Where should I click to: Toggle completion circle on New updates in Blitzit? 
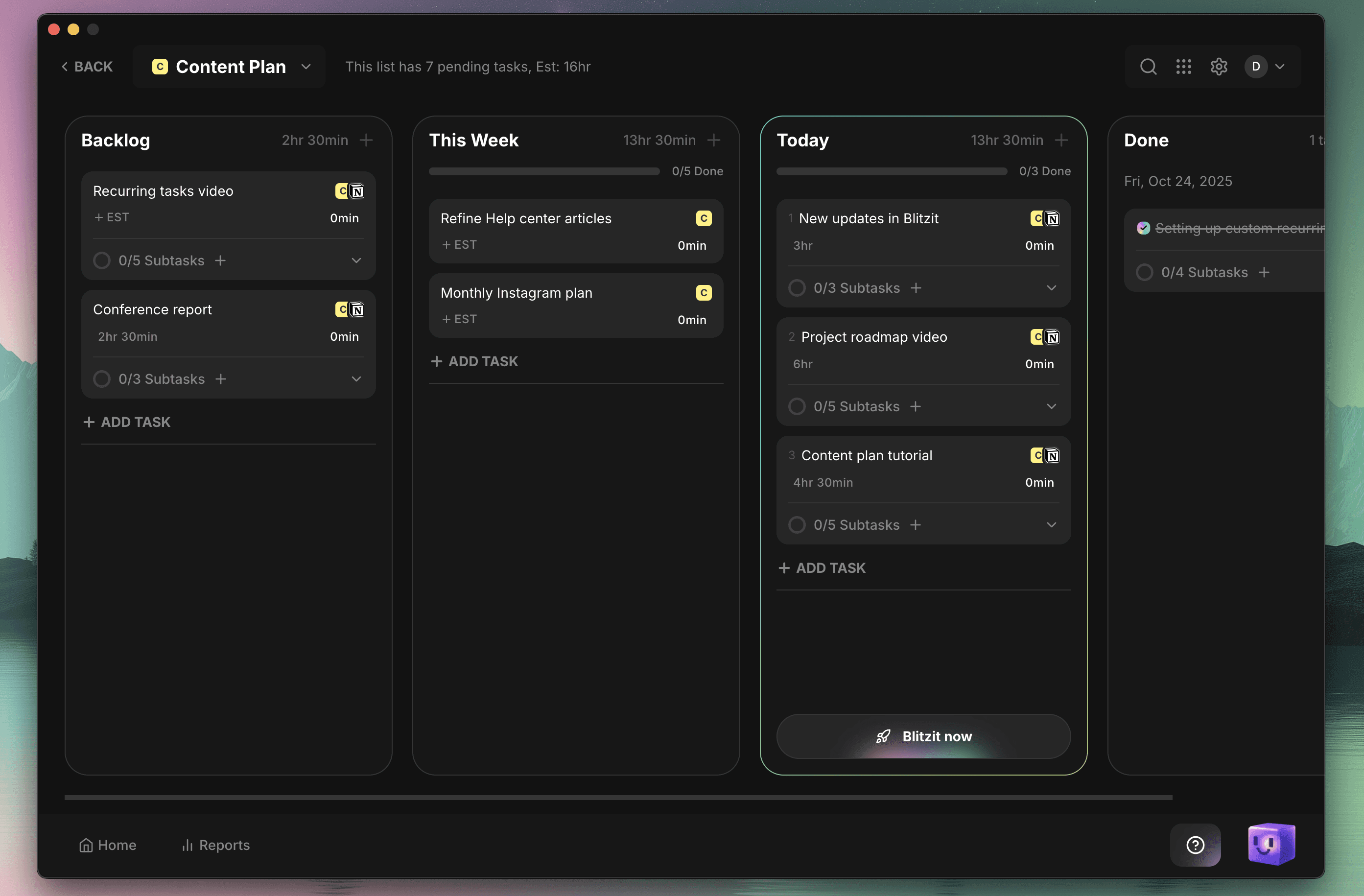797,288
